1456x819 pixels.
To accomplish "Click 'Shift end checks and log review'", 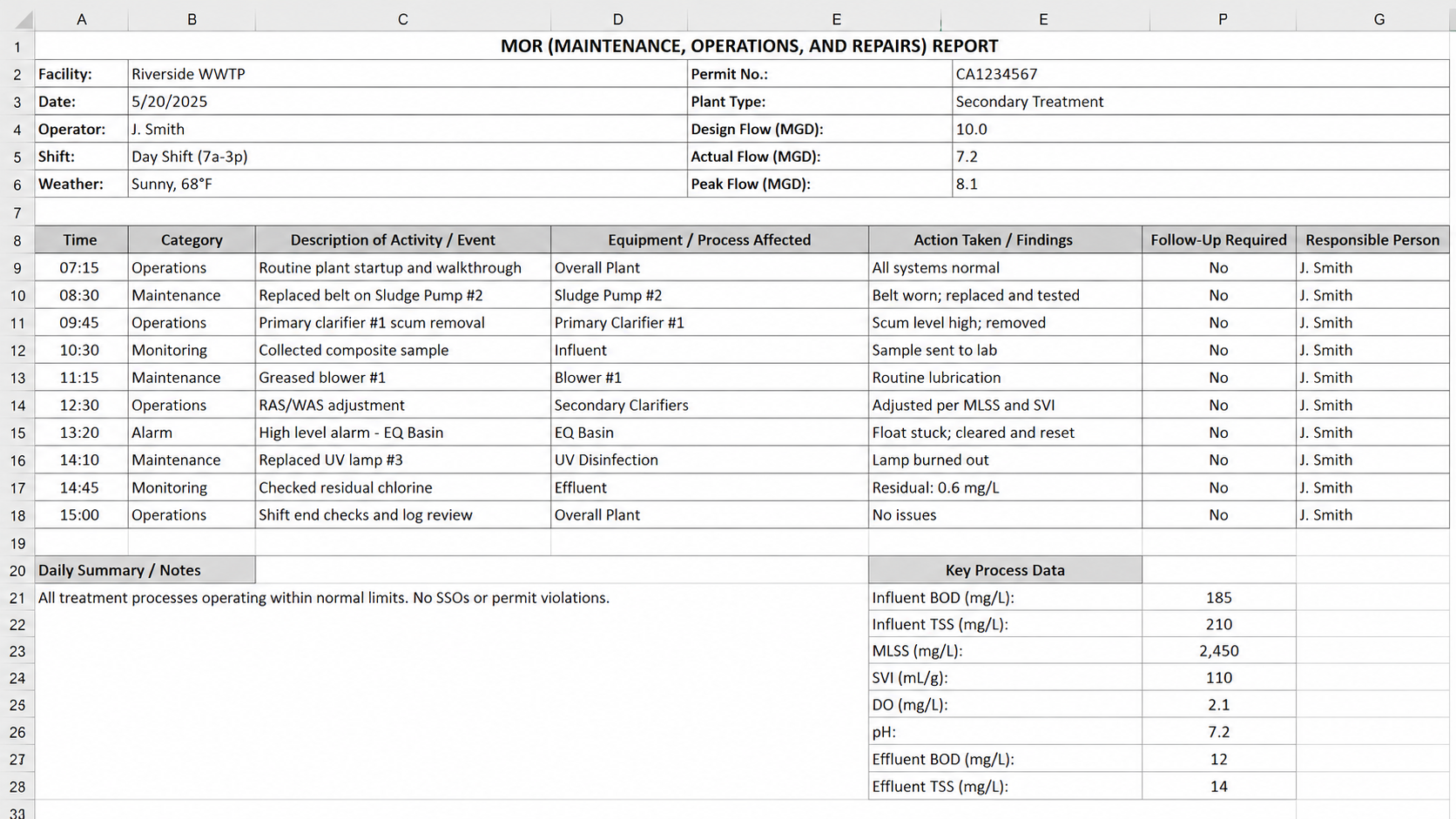I will pyautogui.click(x=402, y=514).
